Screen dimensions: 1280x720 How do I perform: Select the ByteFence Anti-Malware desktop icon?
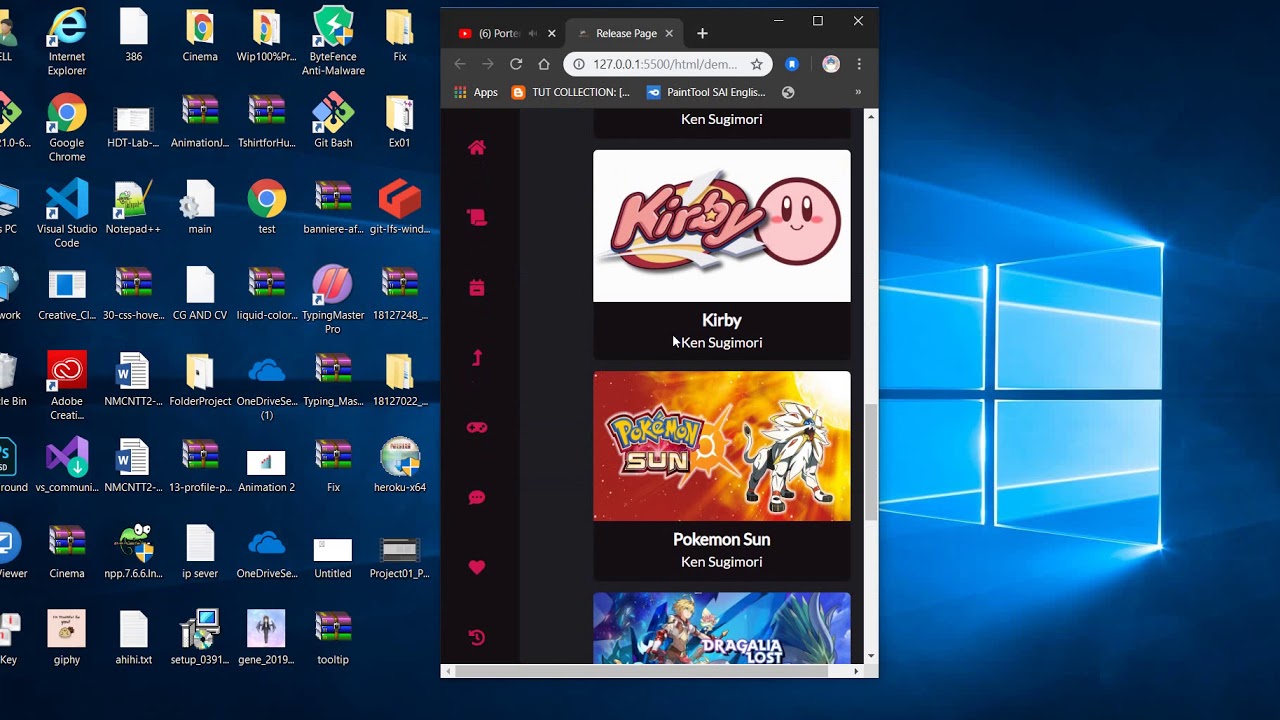coord(333,42)
